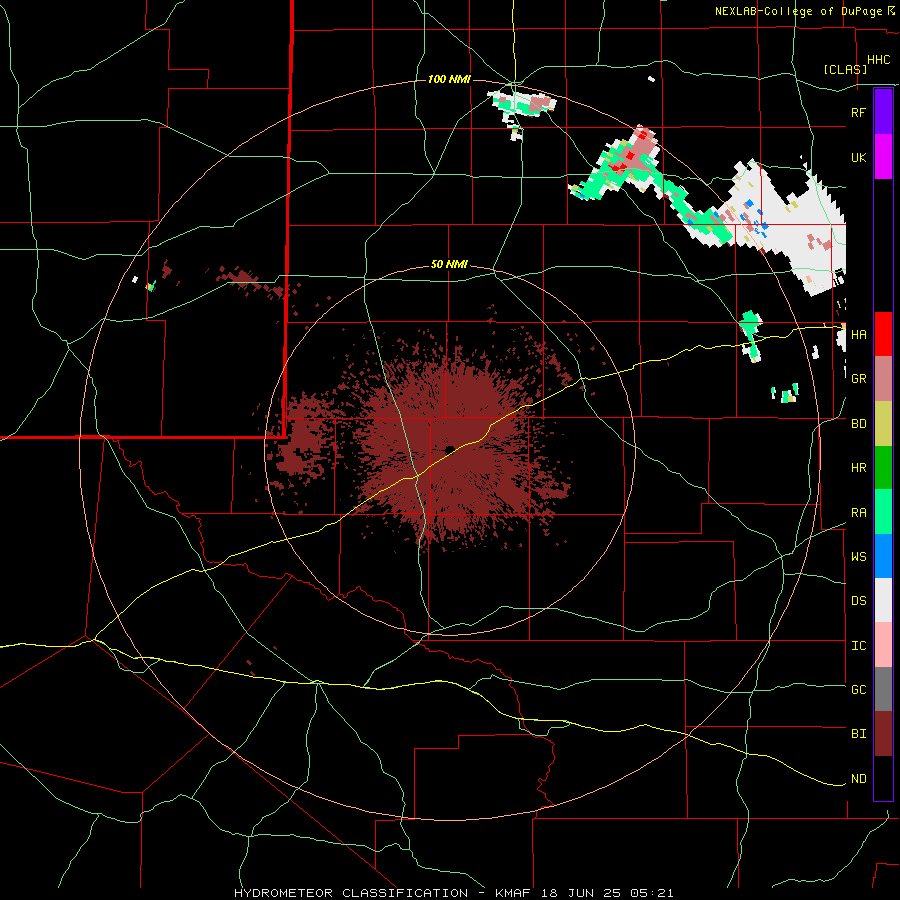
Task: Click the HHC product label
Action: coord(878,60)
